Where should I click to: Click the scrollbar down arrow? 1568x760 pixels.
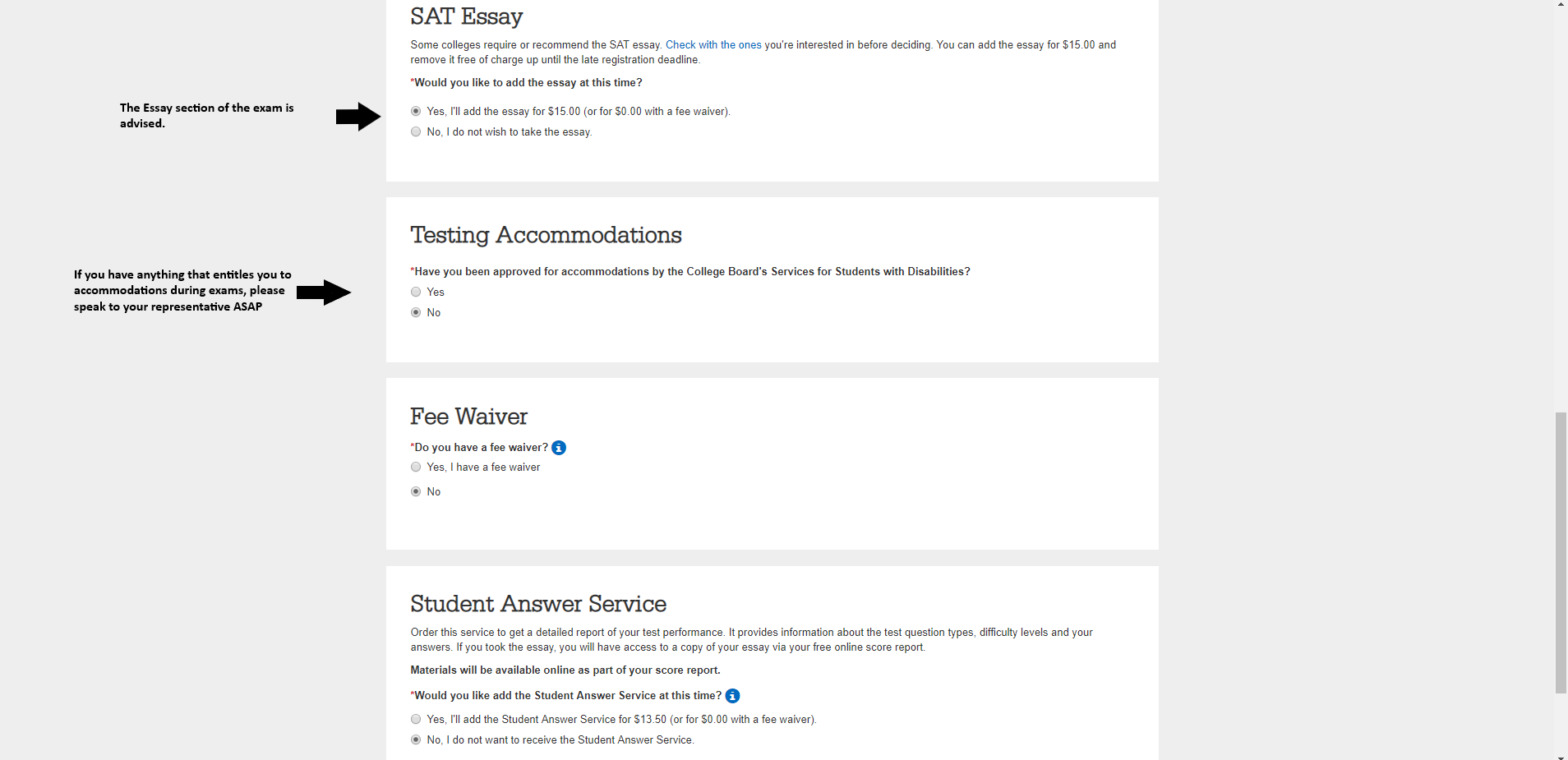point(1561,755)
